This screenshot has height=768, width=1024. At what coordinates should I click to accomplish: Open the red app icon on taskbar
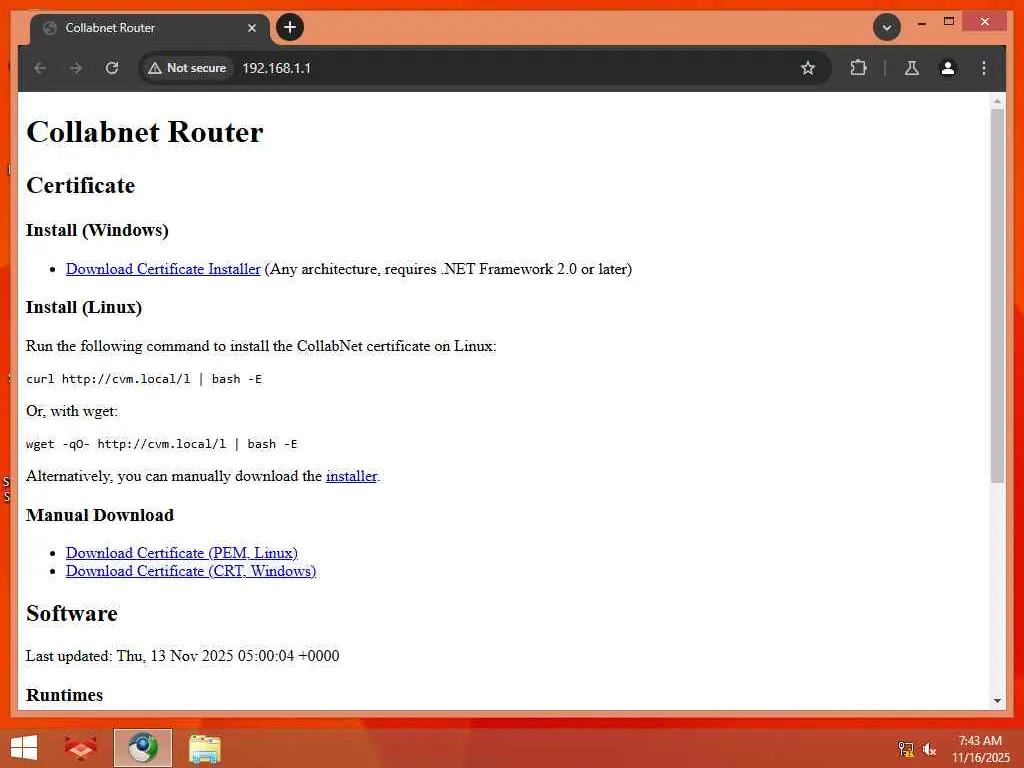click(x=81, y=748)
